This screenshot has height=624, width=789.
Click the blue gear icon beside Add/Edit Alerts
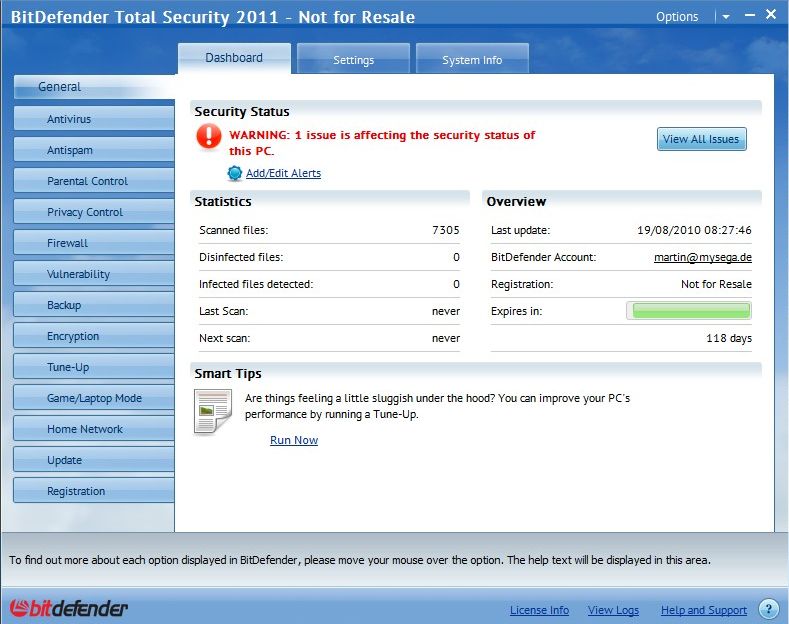(x=234, y=173)
